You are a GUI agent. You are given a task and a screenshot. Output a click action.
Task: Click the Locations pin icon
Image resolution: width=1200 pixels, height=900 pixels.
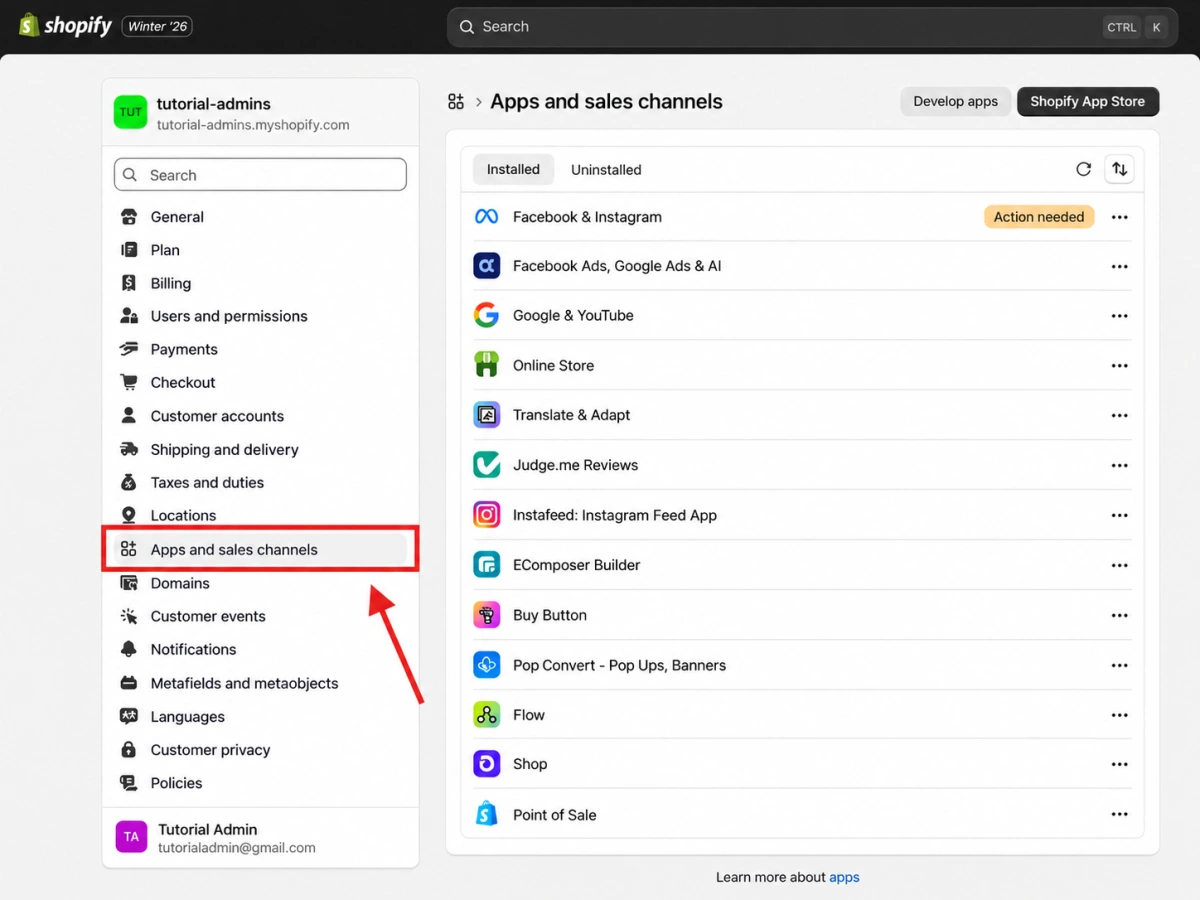pyautogui.click(x=128, y=515)
